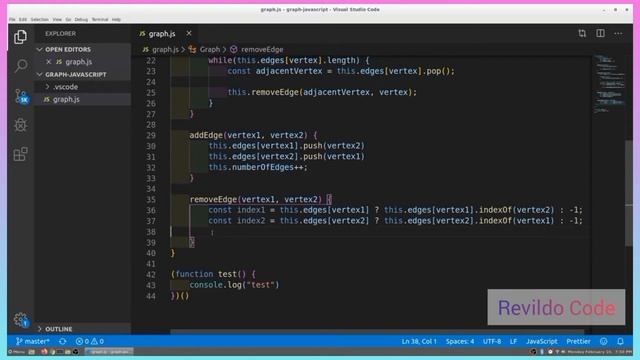Click line number 29 in gutter

(151, 135)
